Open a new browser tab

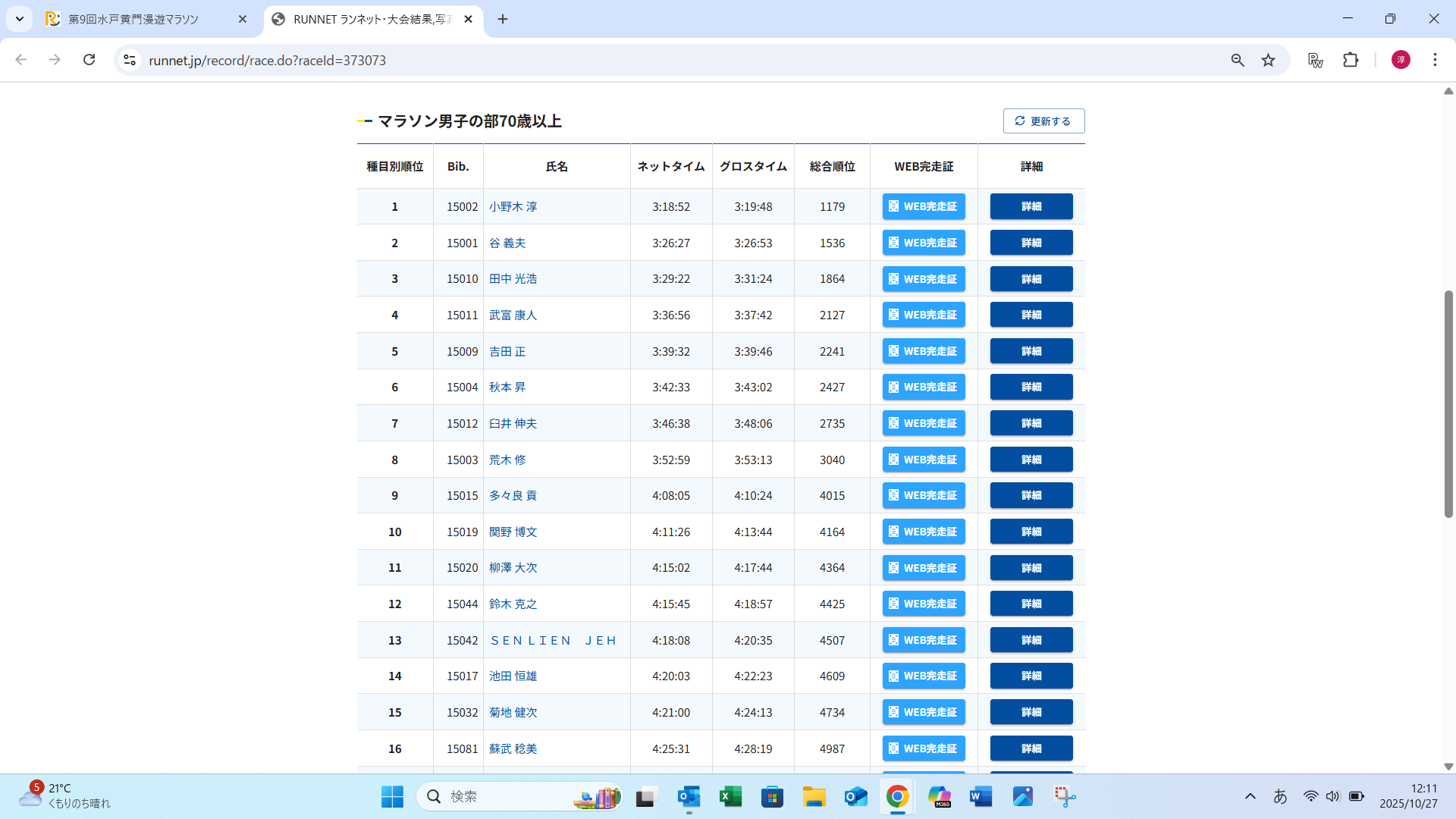[503, 19]
